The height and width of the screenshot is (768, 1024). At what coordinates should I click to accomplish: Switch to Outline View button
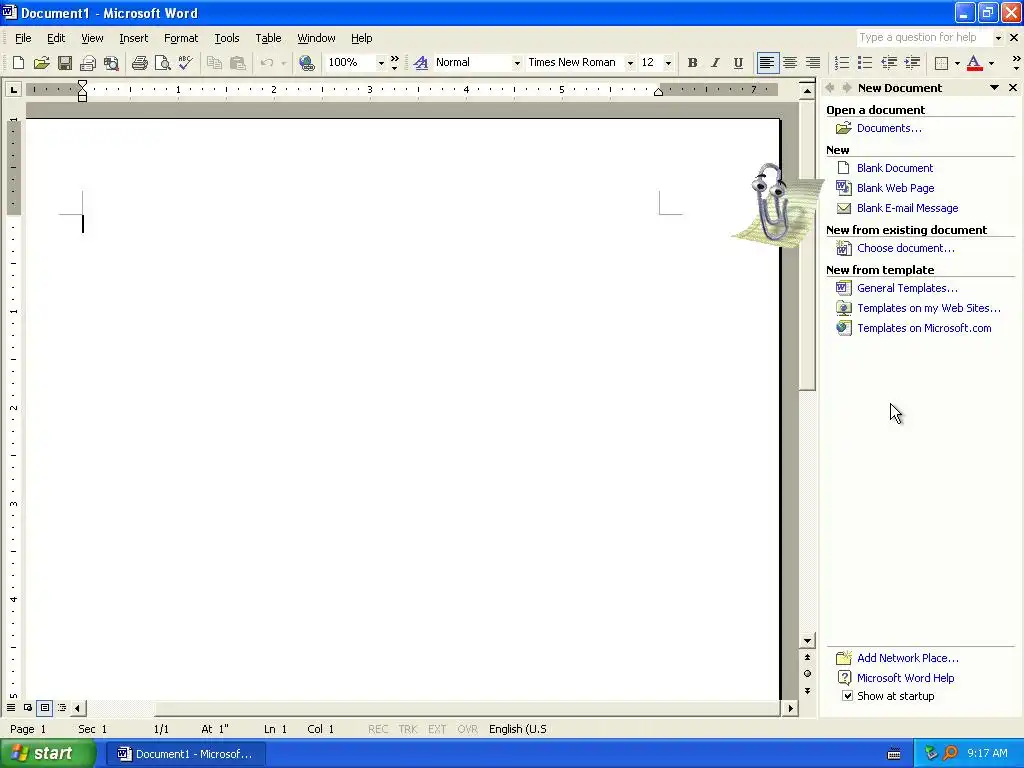(62, 707)
